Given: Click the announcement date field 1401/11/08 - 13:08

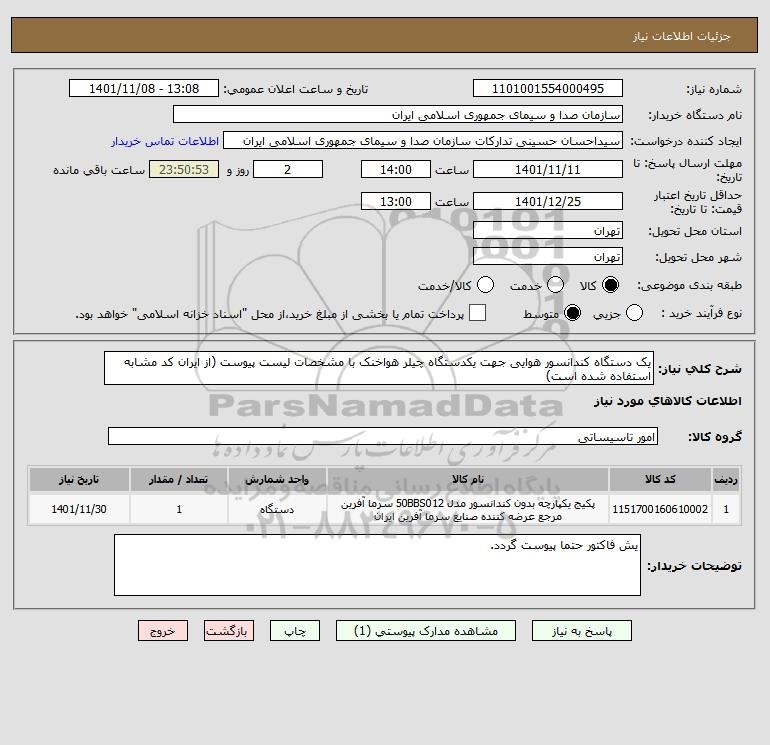Looking at the screenshot, I should [144, 89].
